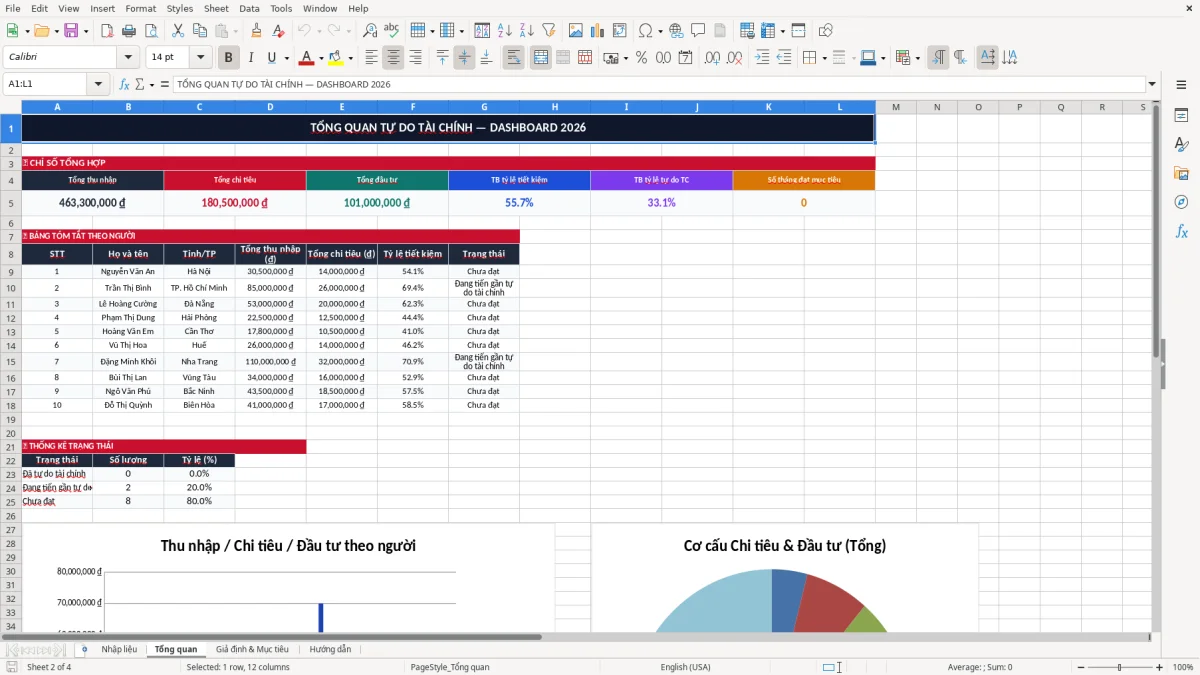Toggle Bold formatting
Screen dimensions: 1200x675
[x=228, y=57]
